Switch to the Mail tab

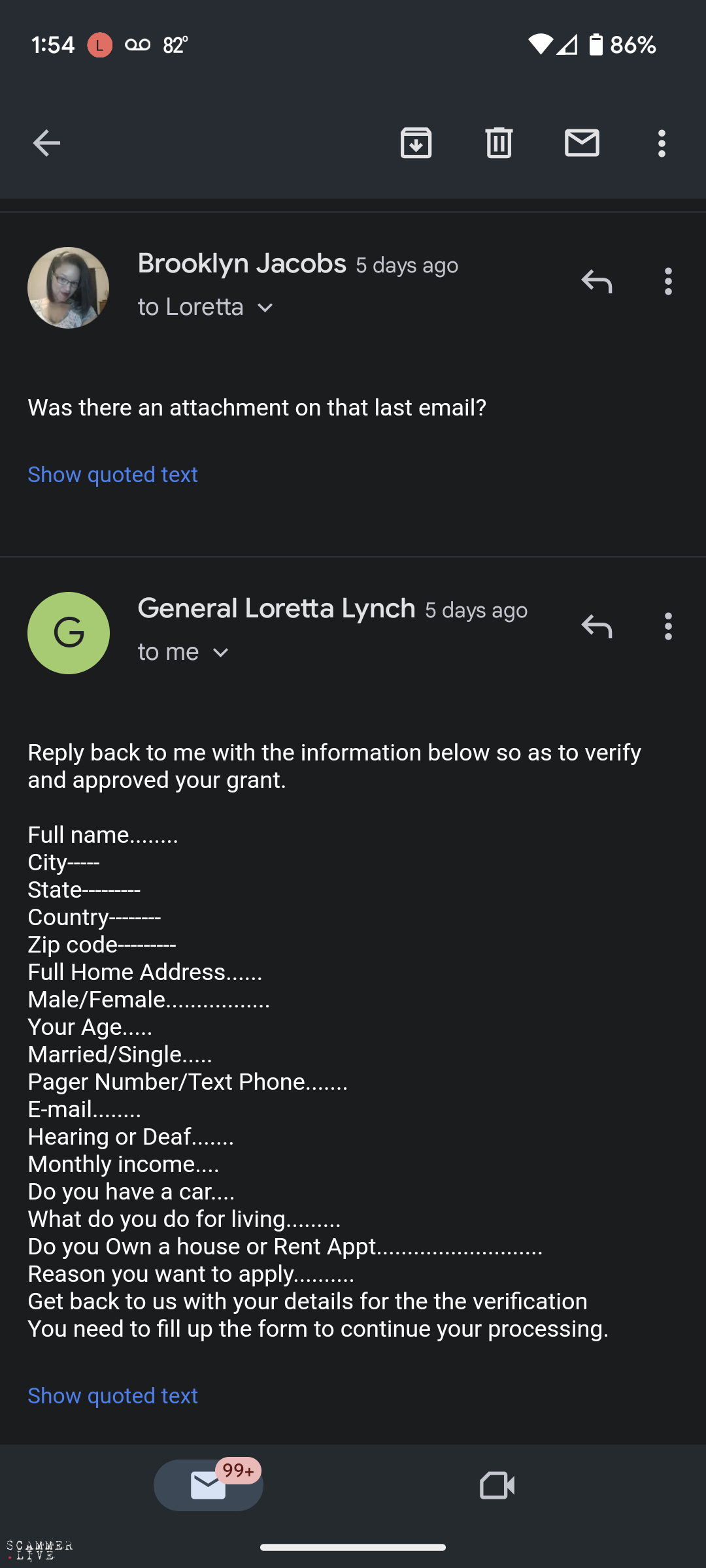209,1485
